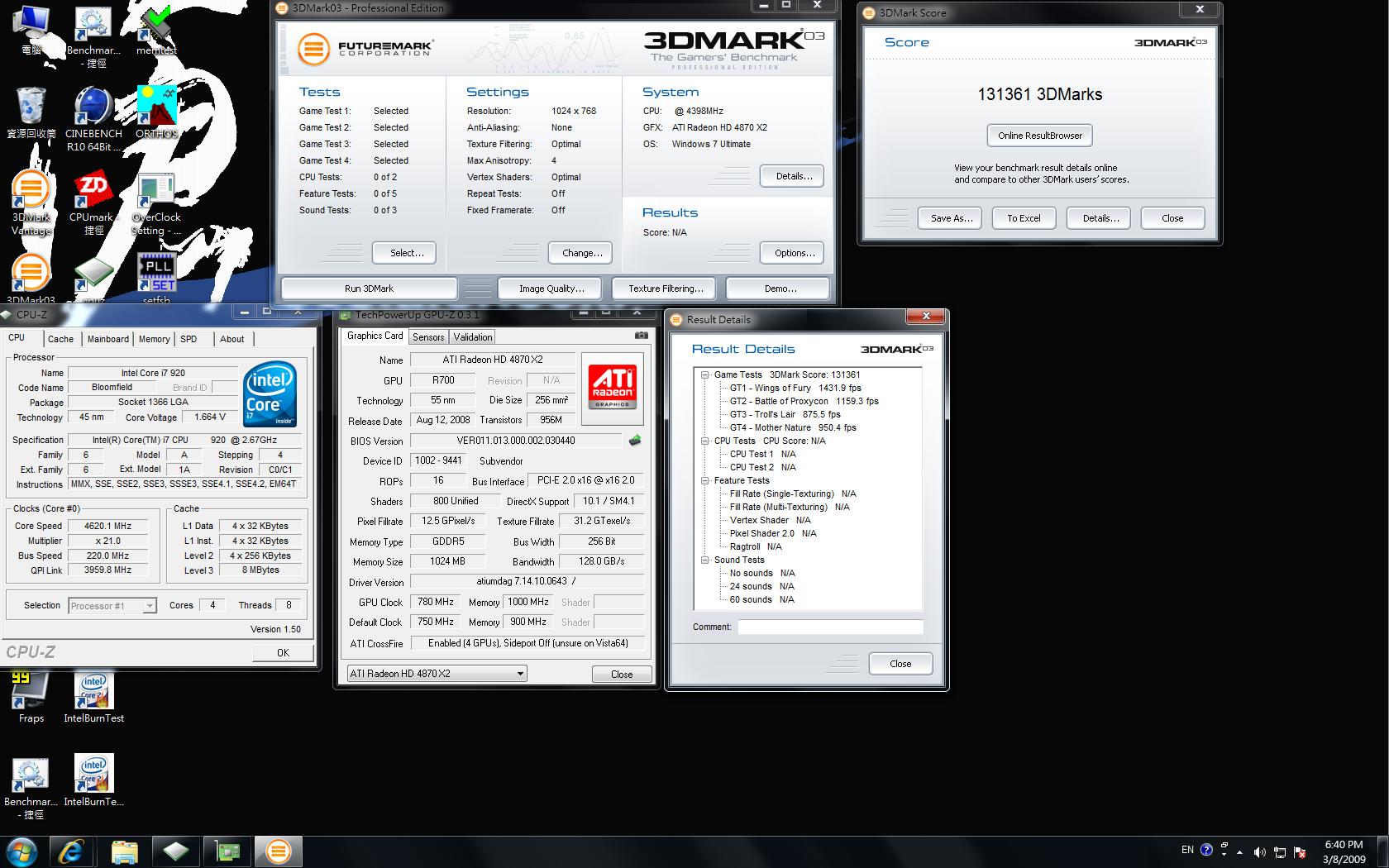Viewport: 1389px width, 868px height.
Task: Launch the 3DMark03 desktop icon
Action: pyautogui.click(x=31, y=279)
